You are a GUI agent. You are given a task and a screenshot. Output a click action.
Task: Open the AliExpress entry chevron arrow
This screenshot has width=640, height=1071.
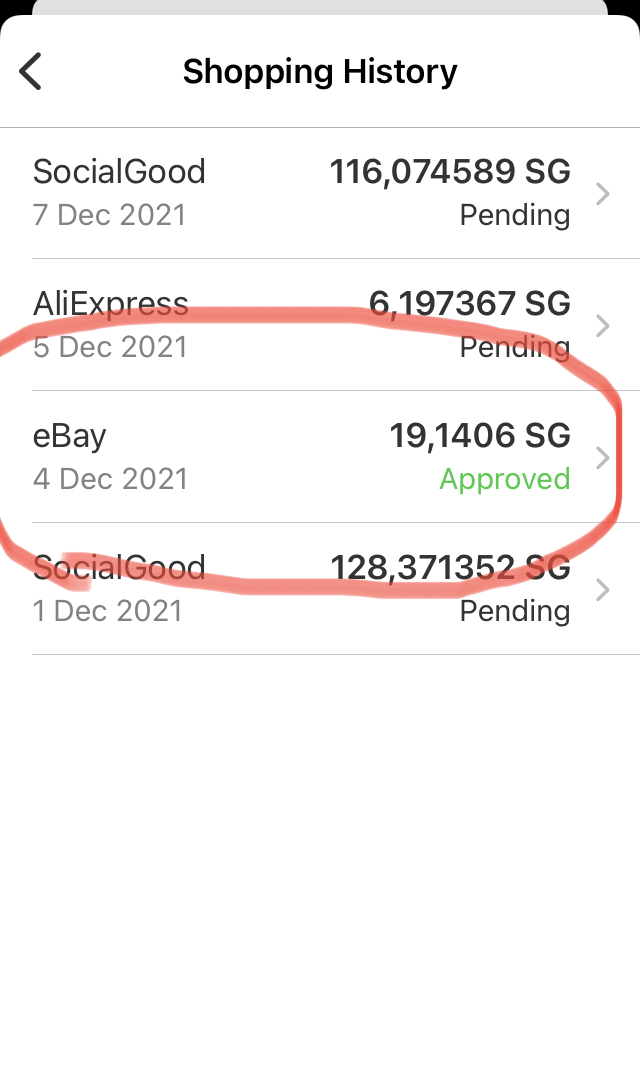(x=602, y=326)
